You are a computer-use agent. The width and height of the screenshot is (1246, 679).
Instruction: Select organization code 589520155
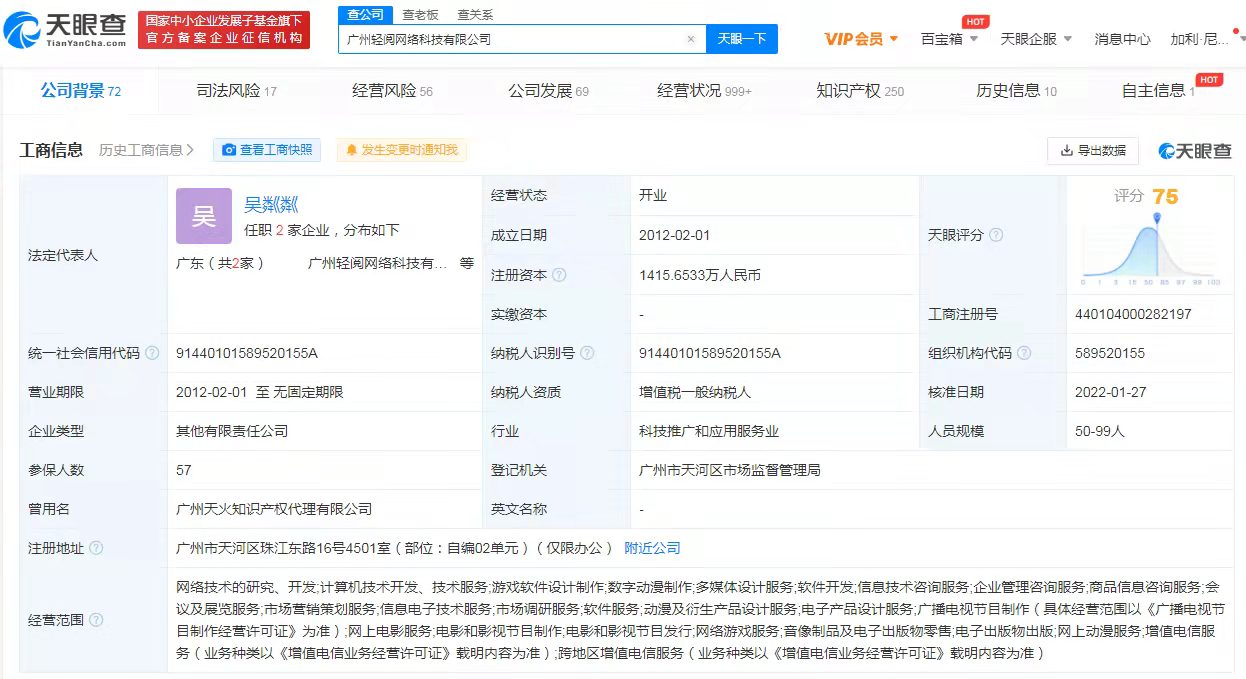tap(1110, 353)
